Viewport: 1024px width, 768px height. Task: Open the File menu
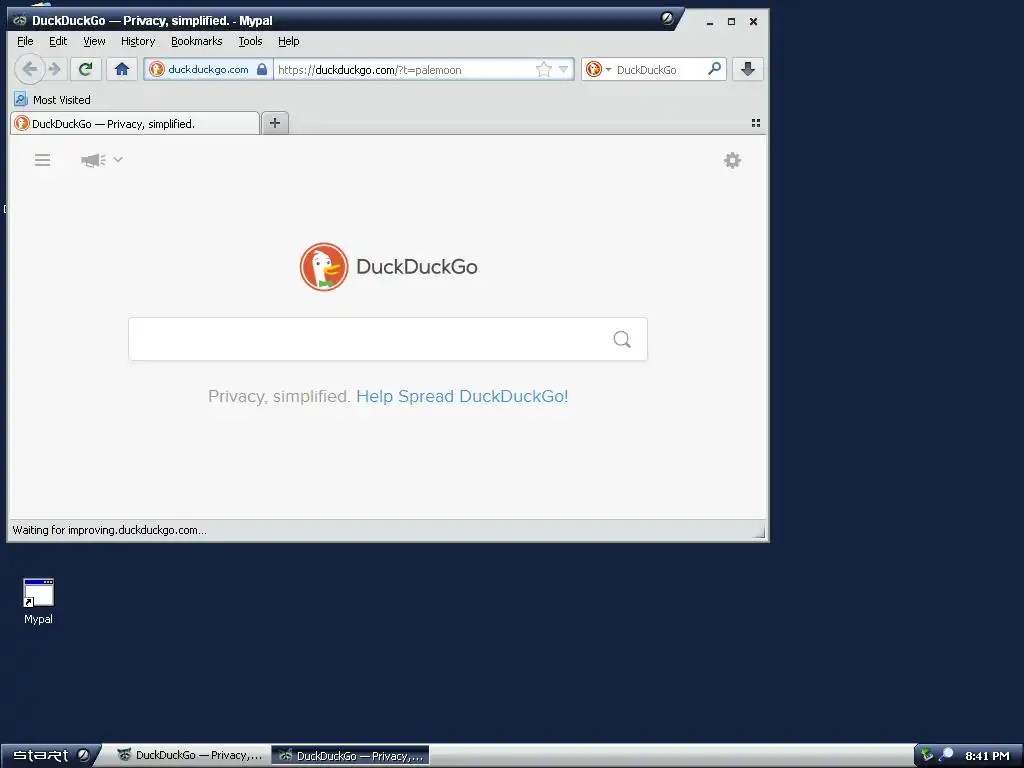(x=25, y=41)
